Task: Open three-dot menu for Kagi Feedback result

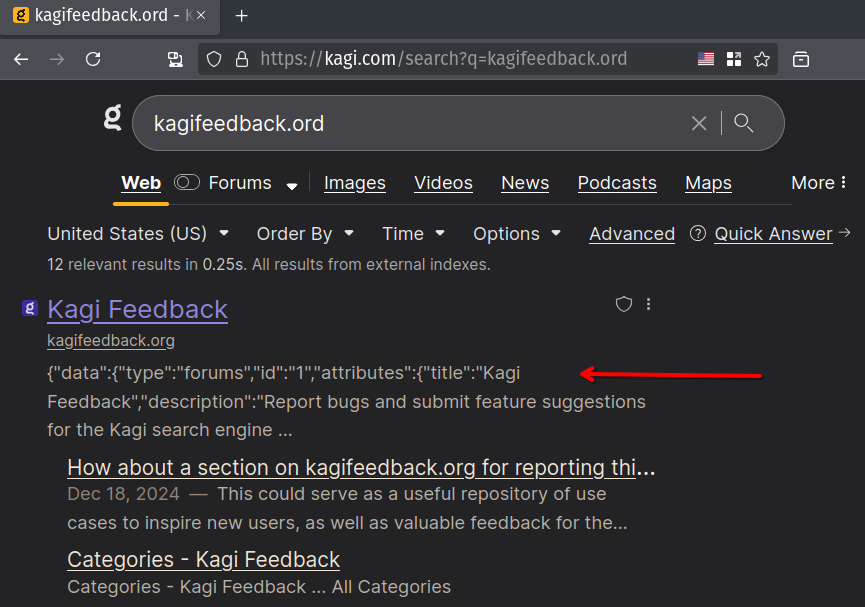Action: (x=649, y=304)
